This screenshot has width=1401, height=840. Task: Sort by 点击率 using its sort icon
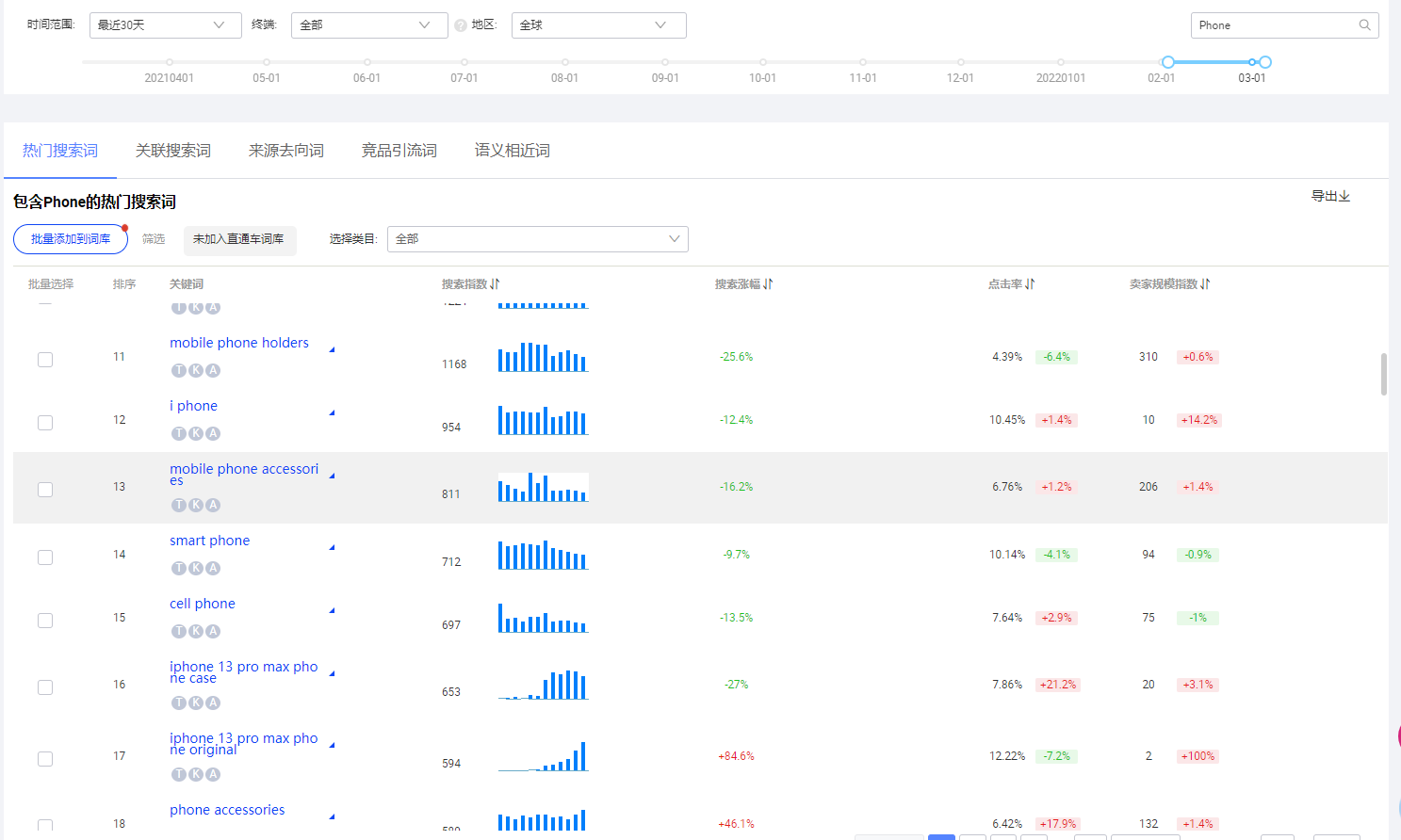coord(1029,283)
